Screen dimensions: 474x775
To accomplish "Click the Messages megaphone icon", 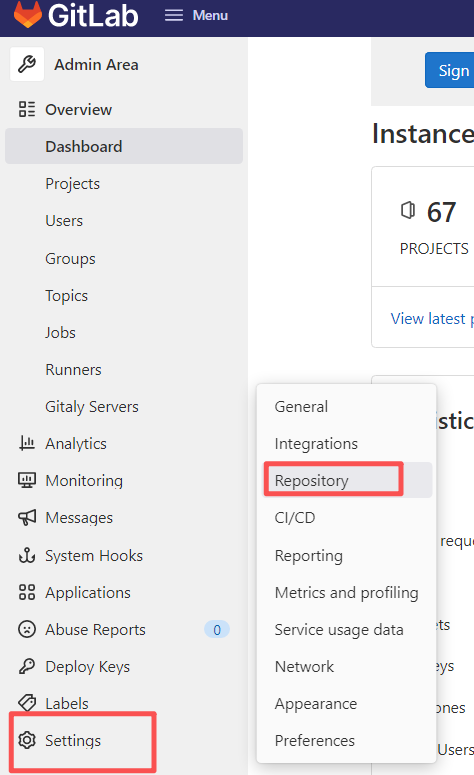I will 27,517.
